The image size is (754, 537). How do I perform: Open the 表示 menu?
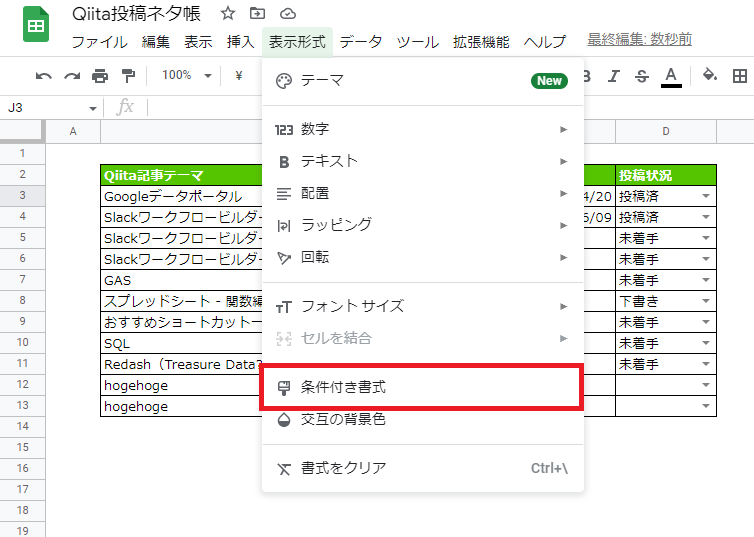[x=198, y=42]
